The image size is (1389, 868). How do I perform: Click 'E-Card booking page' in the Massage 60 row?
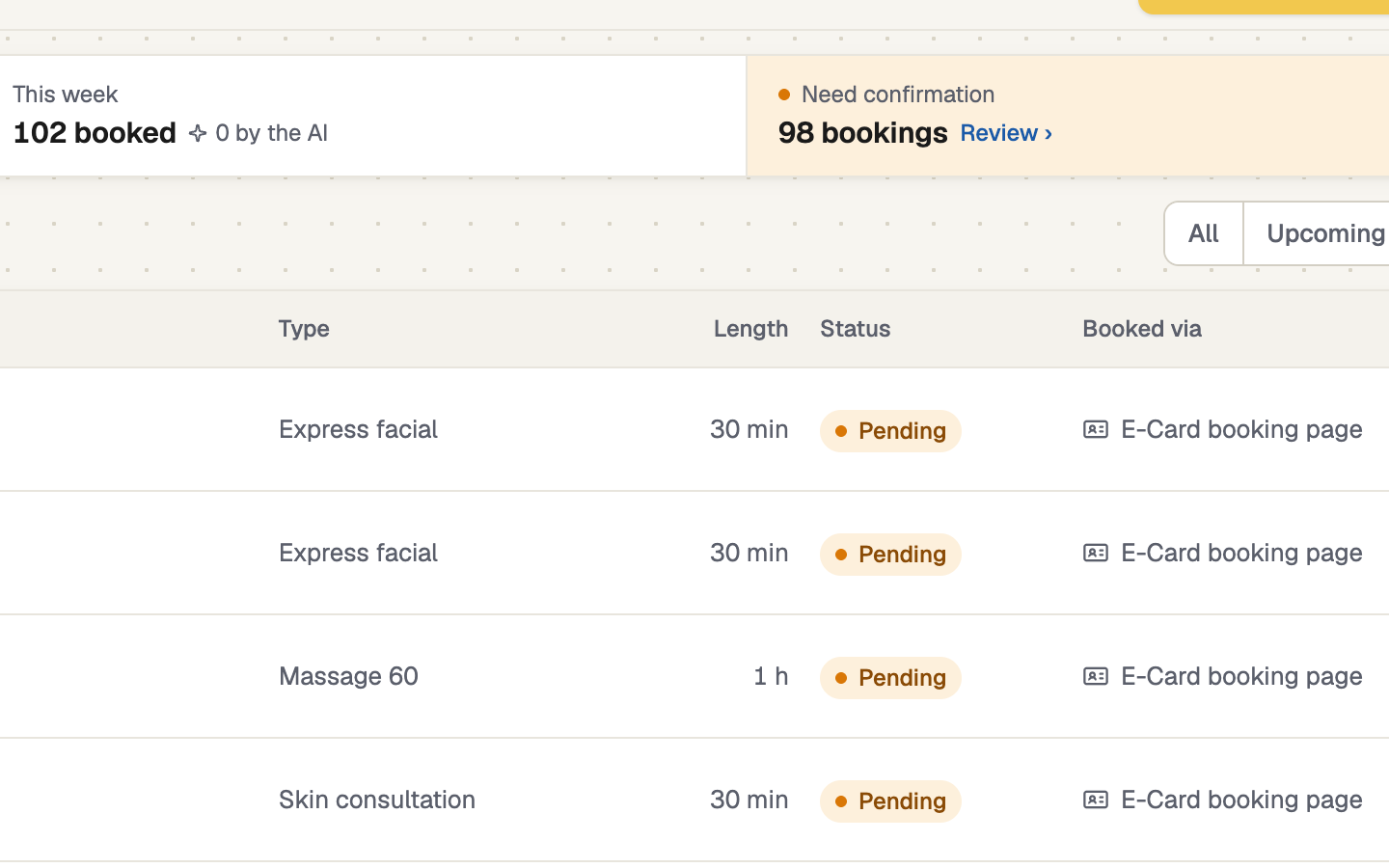click(x=1241, y=676)
